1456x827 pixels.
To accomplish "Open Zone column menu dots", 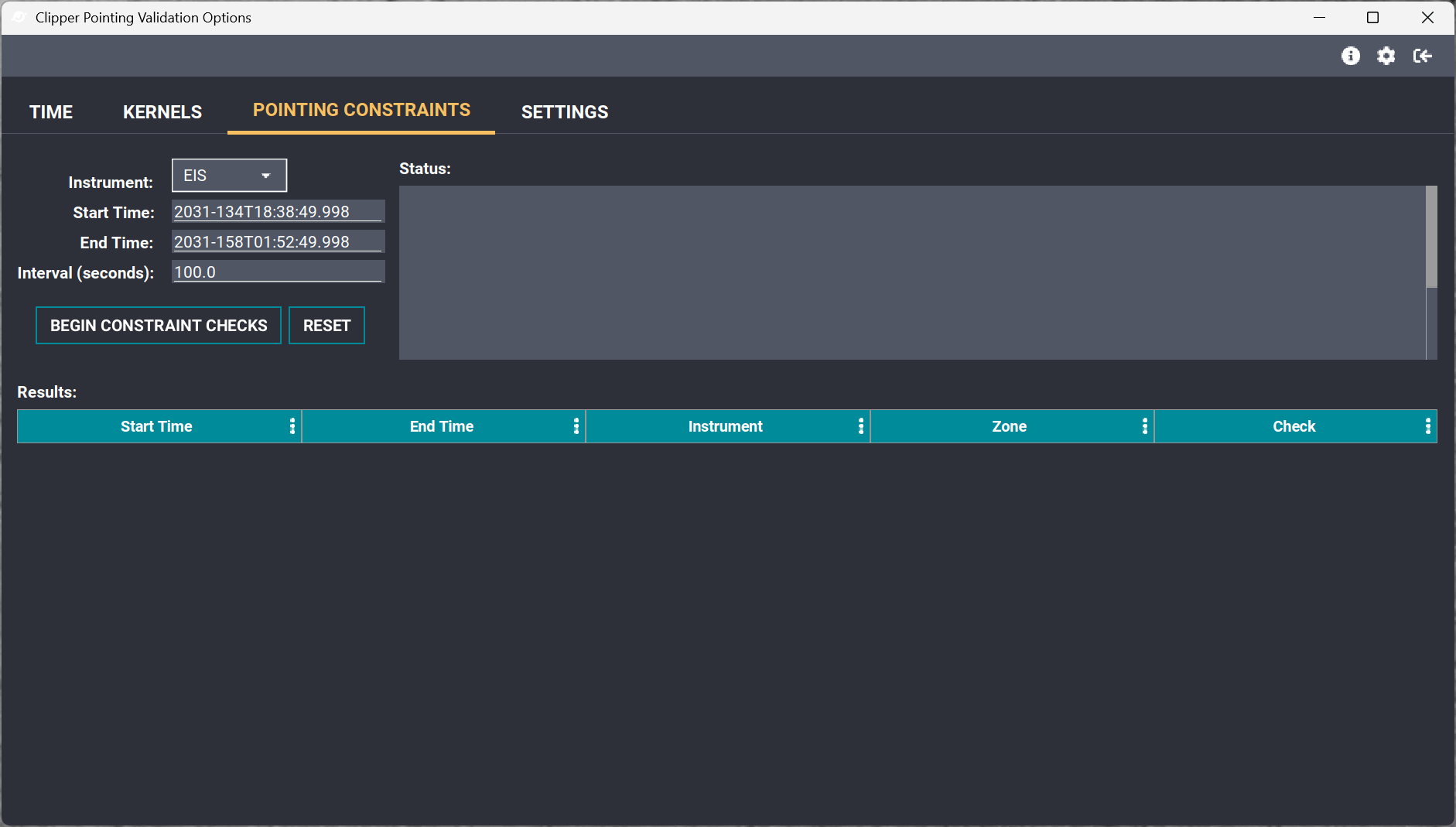I will click(1144, 426).
